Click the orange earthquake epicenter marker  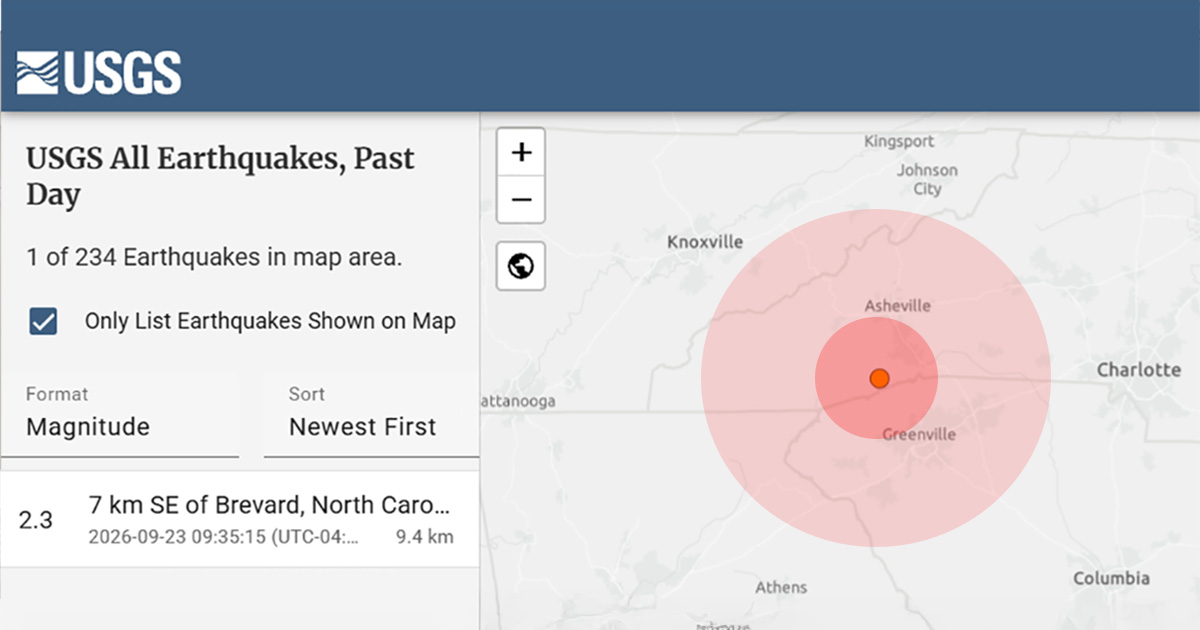(x=879, y=378)
